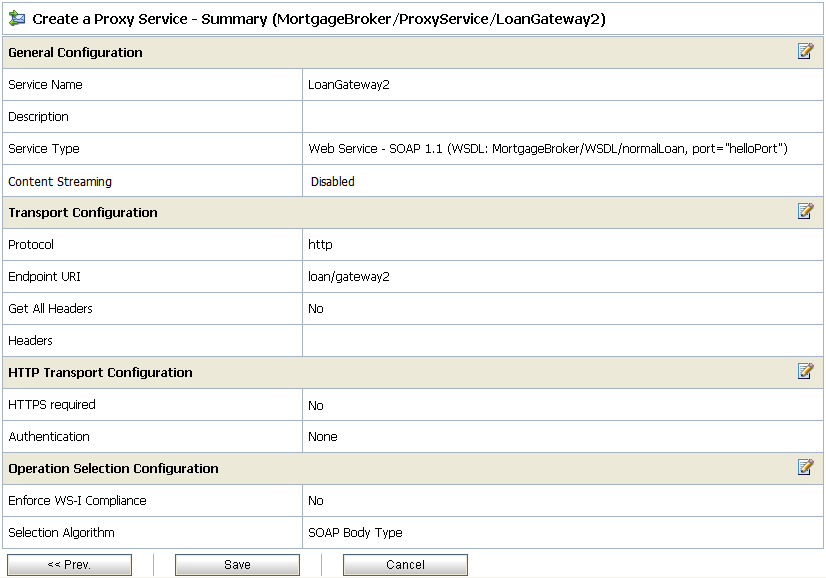Viewport: 826px width, 578px height.
Task: Click the General Configuration section header
Action: click(75, 53)
